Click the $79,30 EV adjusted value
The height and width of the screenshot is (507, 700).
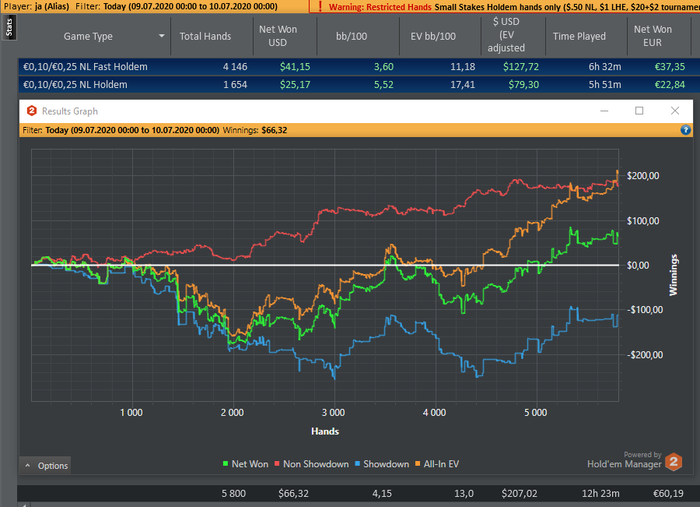[x=524, y=84]
